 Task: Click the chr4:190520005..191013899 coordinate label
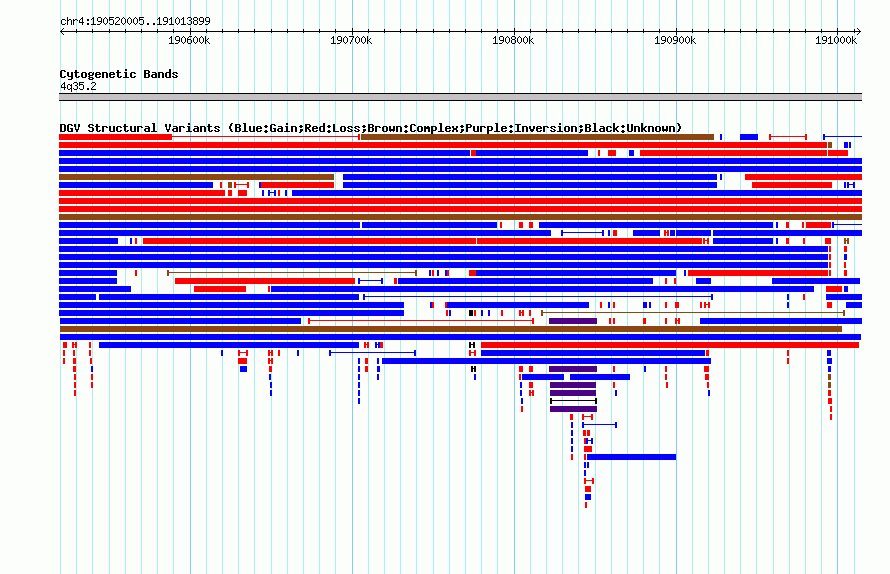tap(135, 21)
